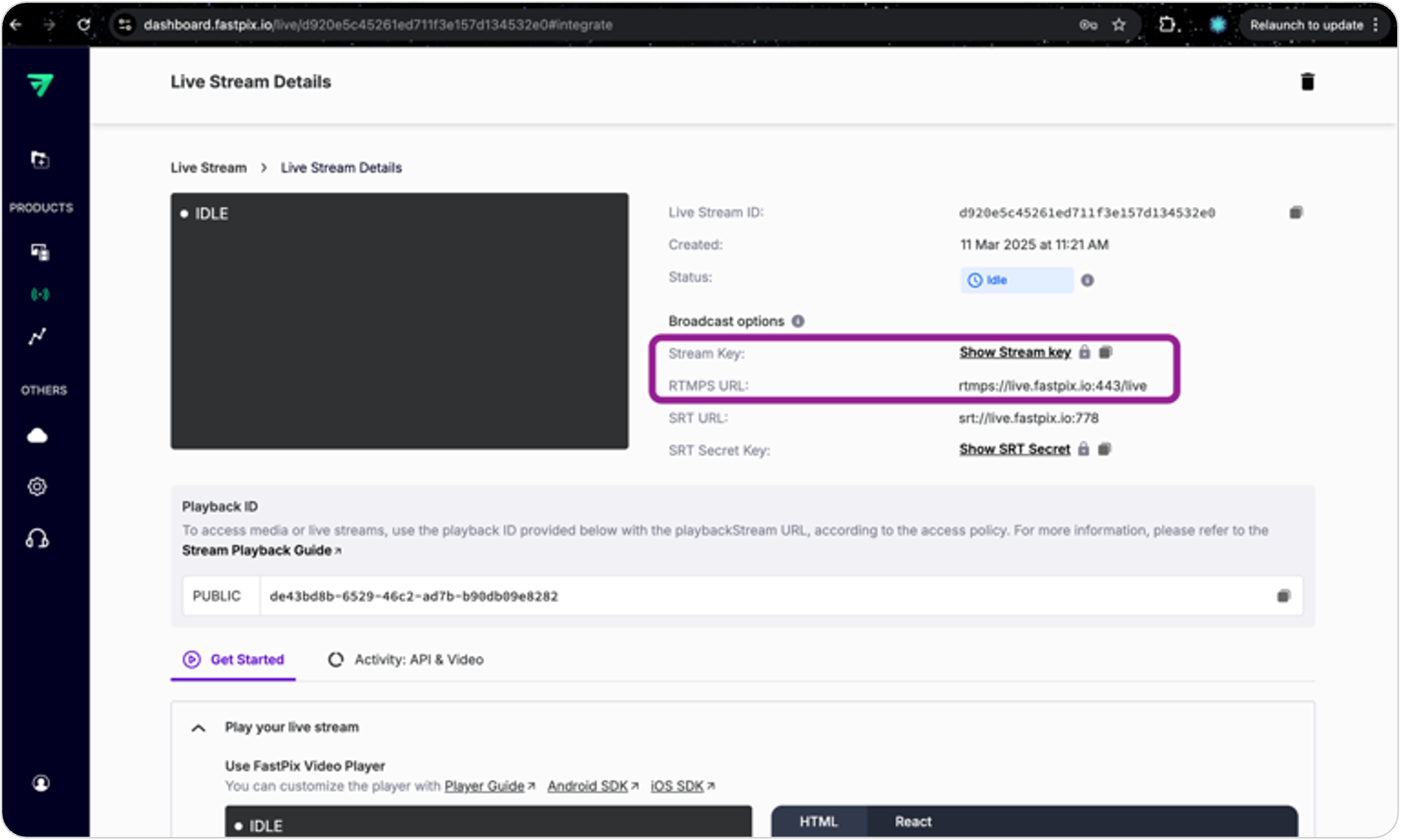Copy the Stream Key

click(x=1106, y=352)
